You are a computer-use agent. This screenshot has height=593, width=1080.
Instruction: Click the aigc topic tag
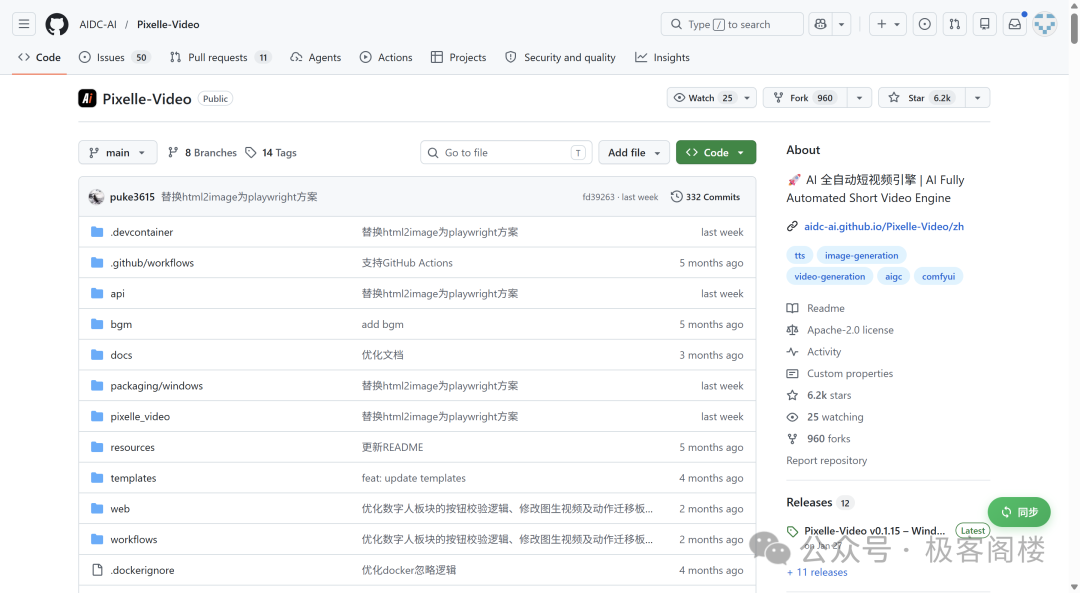click(893, 276)
